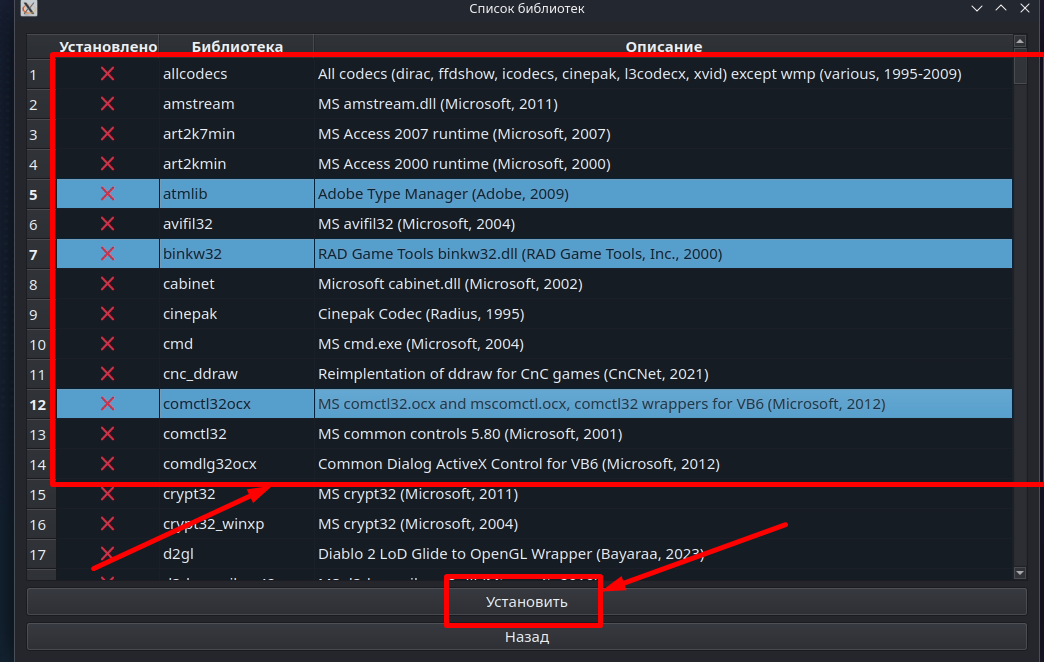This screenshot has width=1044, height=662.
Task: Click red X status for cnc_ddraw
Action: click(107, 374)
